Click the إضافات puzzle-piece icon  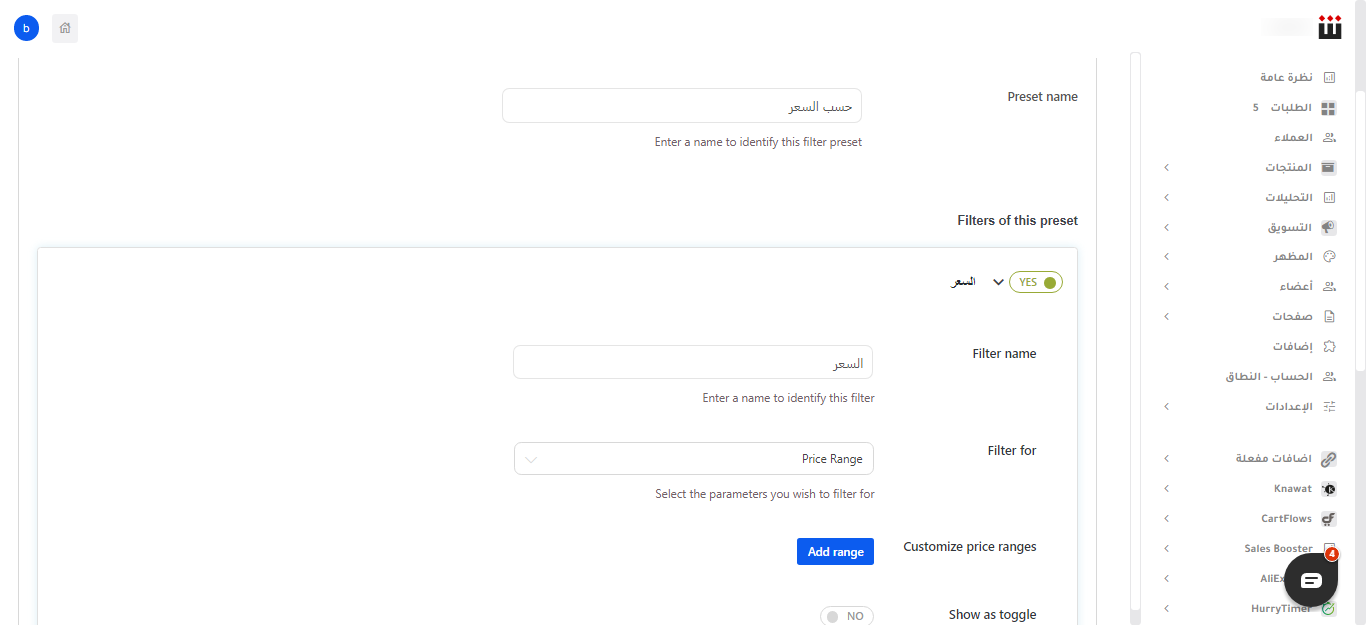click(x=1329, y=346)
